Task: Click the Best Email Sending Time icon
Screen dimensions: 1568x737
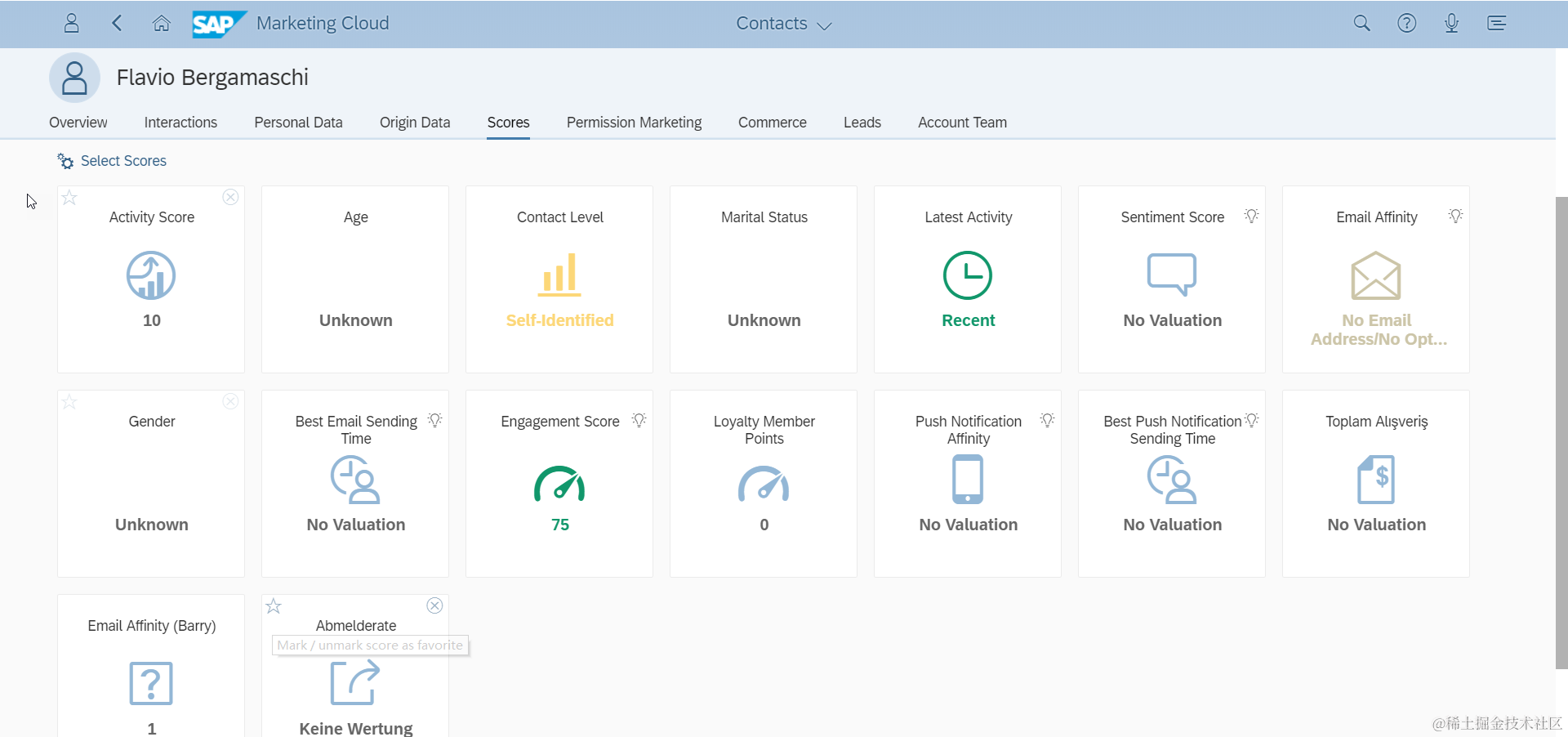Action: pyautogui.click(x=355, y=480)
